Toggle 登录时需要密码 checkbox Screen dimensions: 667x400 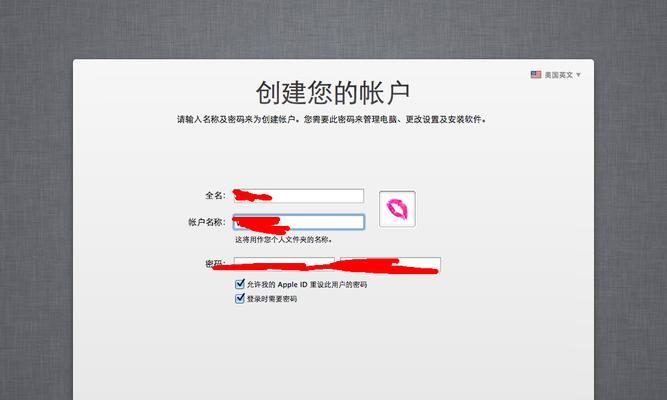click(x=240, y=298)
